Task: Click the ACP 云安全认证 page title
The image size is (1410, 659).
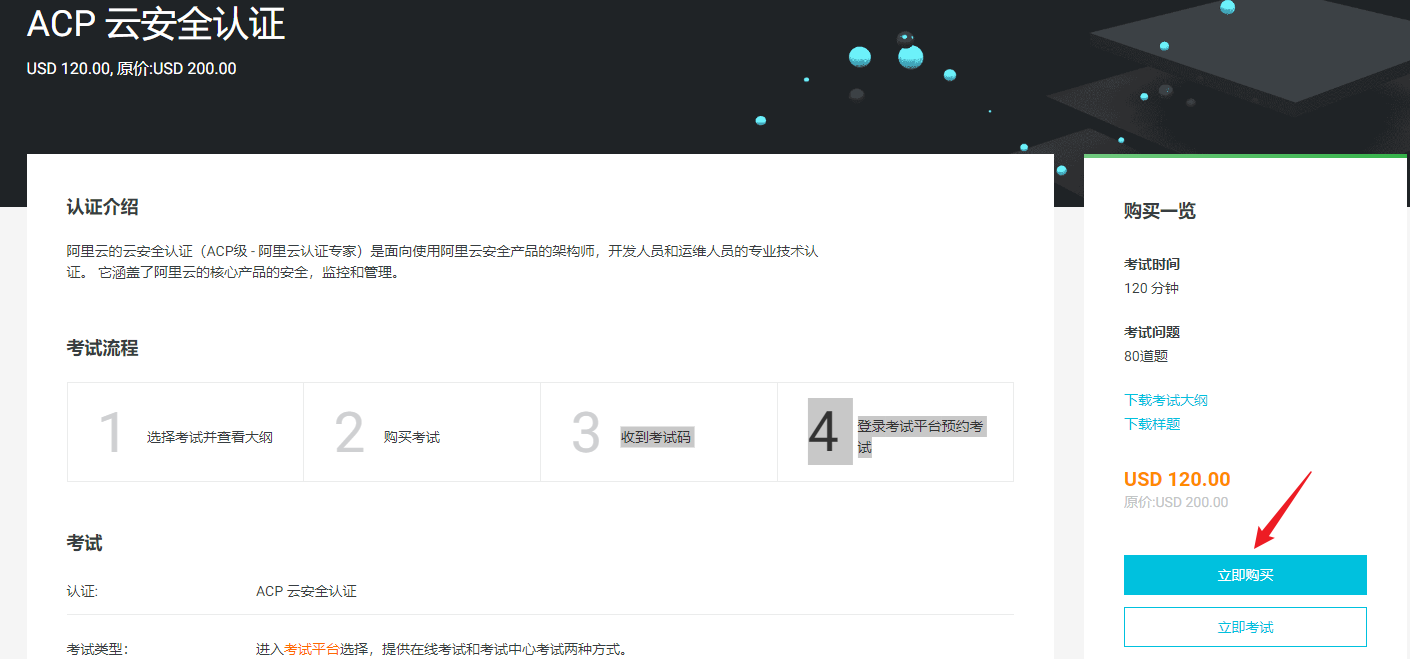Action: tap(156, 25)
